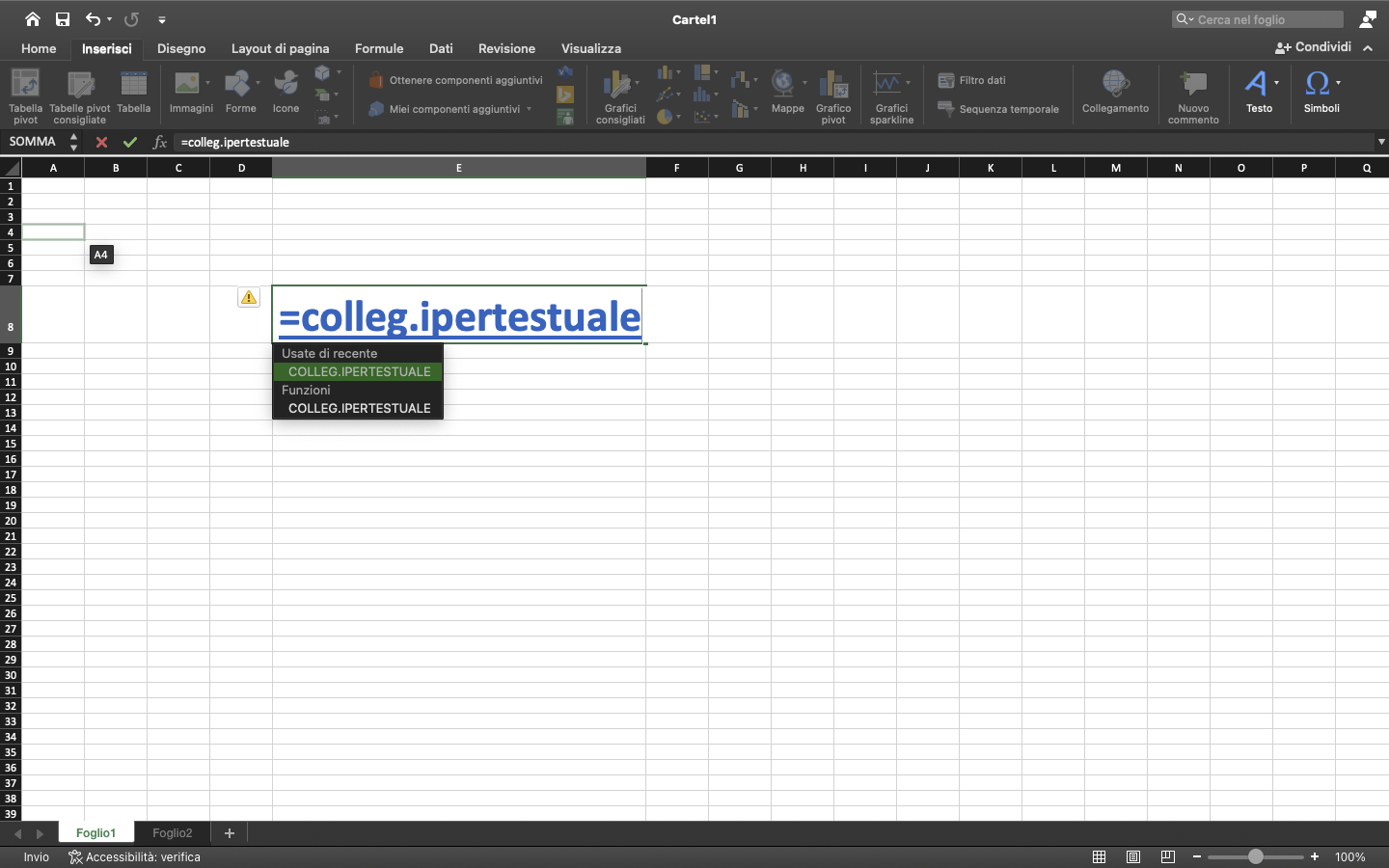Switch to the Foglio2 sheet tab

[172, 833]
